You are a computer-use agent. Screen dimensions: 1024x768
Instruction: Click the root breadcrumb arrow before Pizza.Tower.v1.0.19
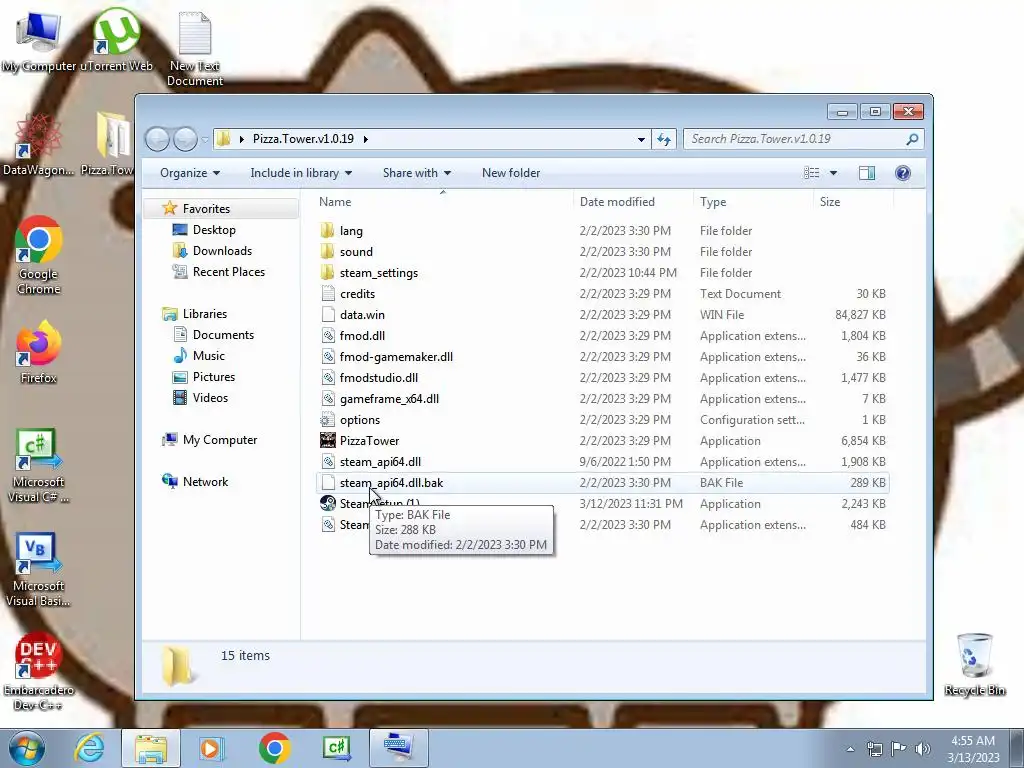point(242,139)
